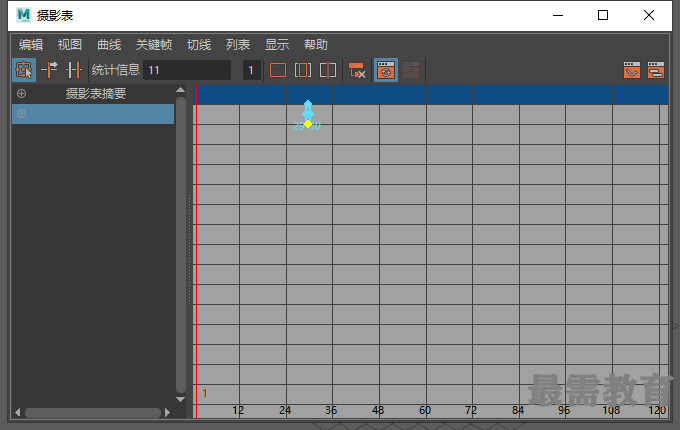
Task: Select the top cyan keyframe in summary row
Action: pos(308,104)
